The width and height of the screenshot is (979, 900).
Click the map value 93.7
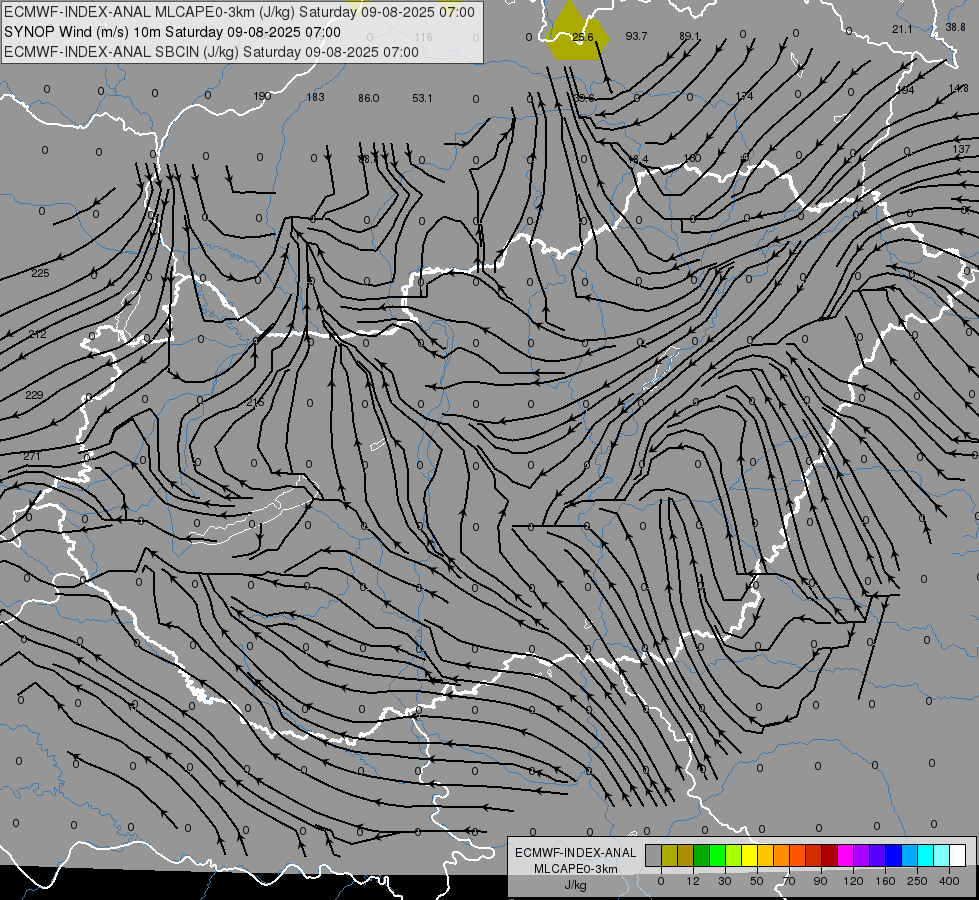pyautogui.click(x=636, y=36)
